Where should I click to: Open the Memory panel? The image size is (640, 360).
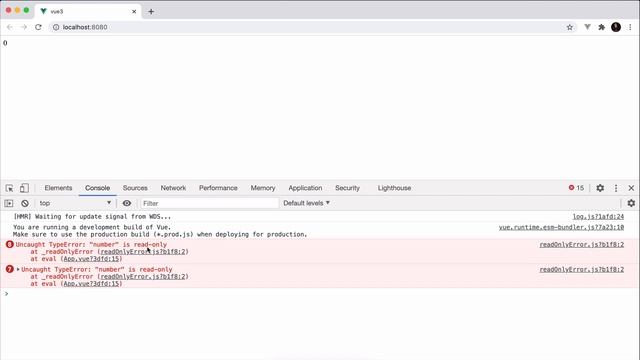coord(263,188)
